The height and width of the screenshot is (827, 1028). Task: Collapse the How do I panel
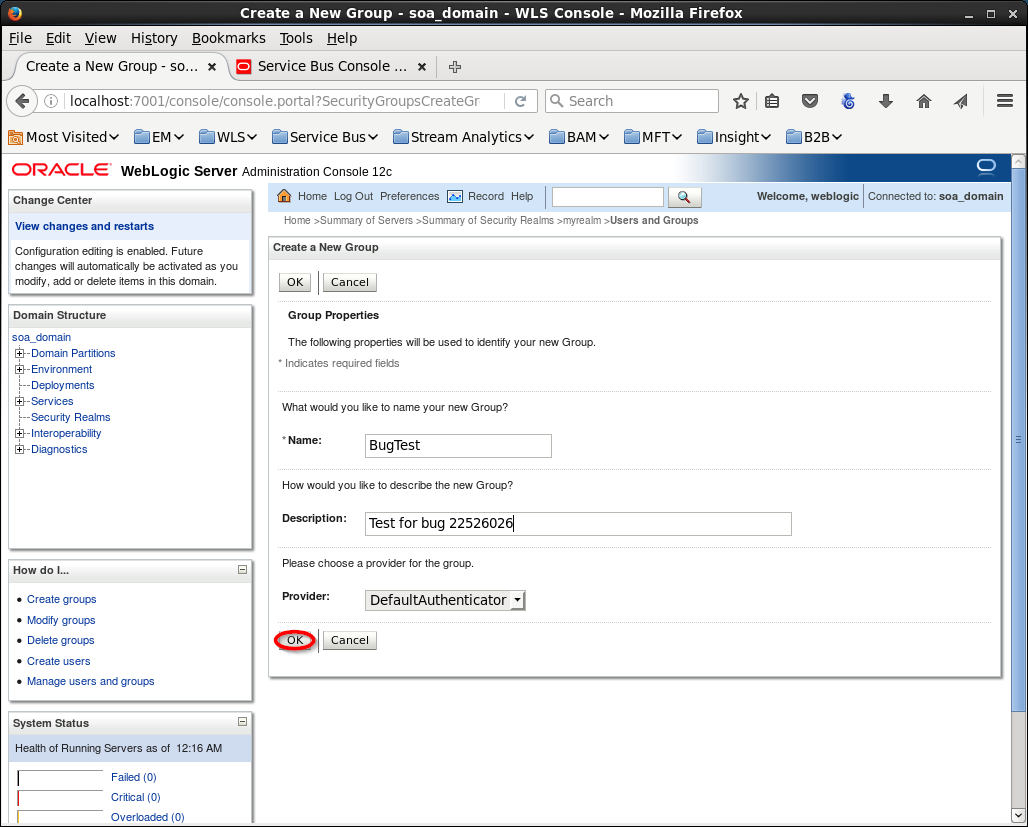[242, 569]
